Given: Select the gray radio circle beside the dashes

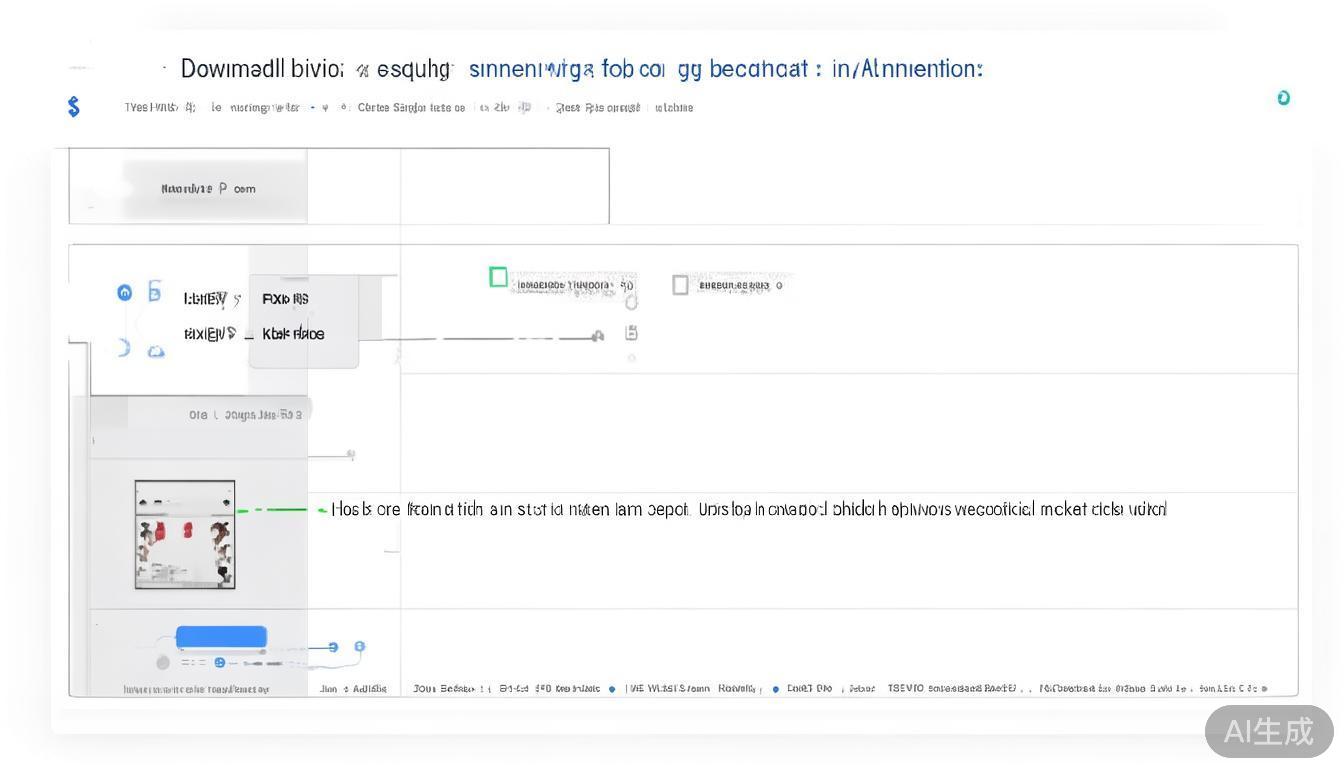Looking at the screenshot, I should point(163,662).
